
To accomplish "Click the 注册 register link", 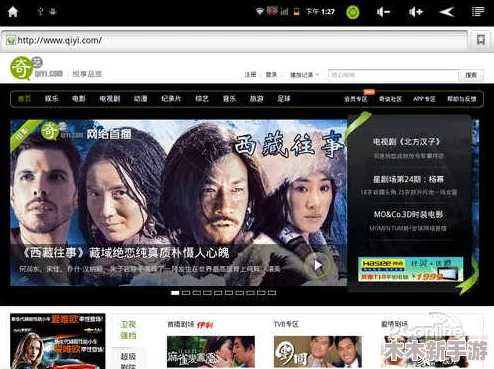I will click(250, 74).
